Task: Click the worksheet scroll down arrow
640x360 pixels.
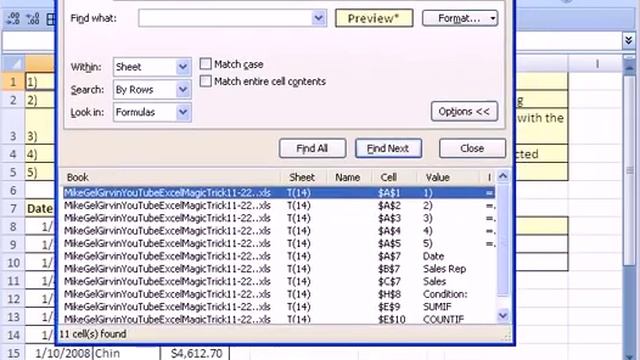Action: [x=630, y=356]
